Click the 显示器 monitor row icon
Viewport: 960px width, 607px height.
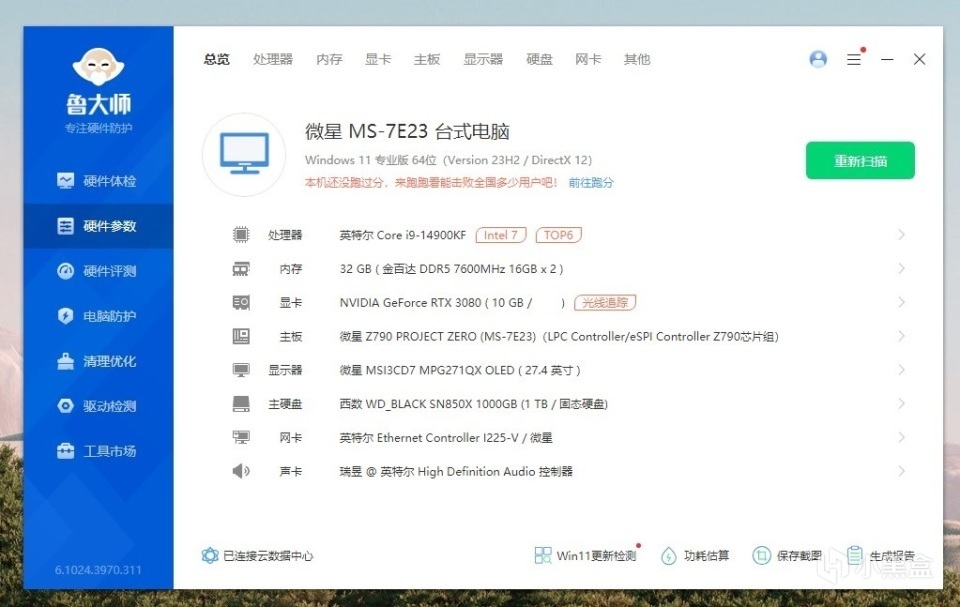coord(241,370)
